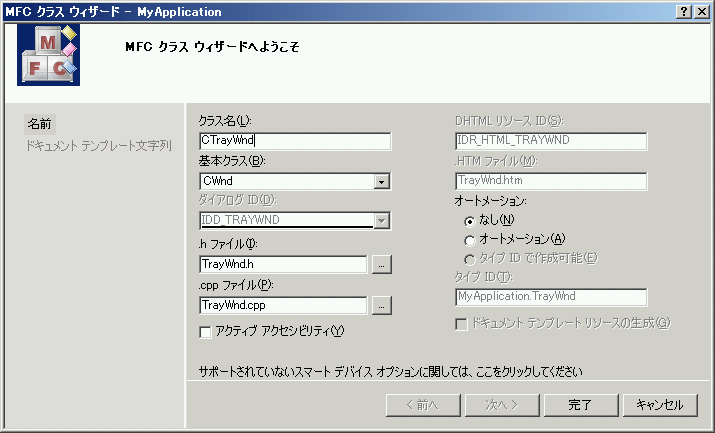Image resolution: width=715 pixels, height=433 pixels.
Task: Click the TrayWnd.cpp file field
Action: (x=283, y=305)
